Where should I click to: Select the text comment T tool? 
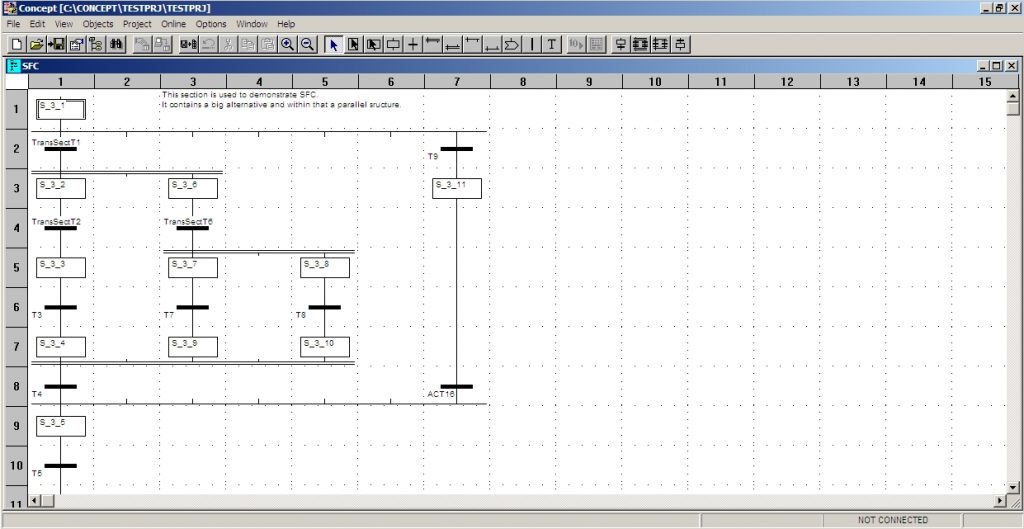click(x=551, y=44)
